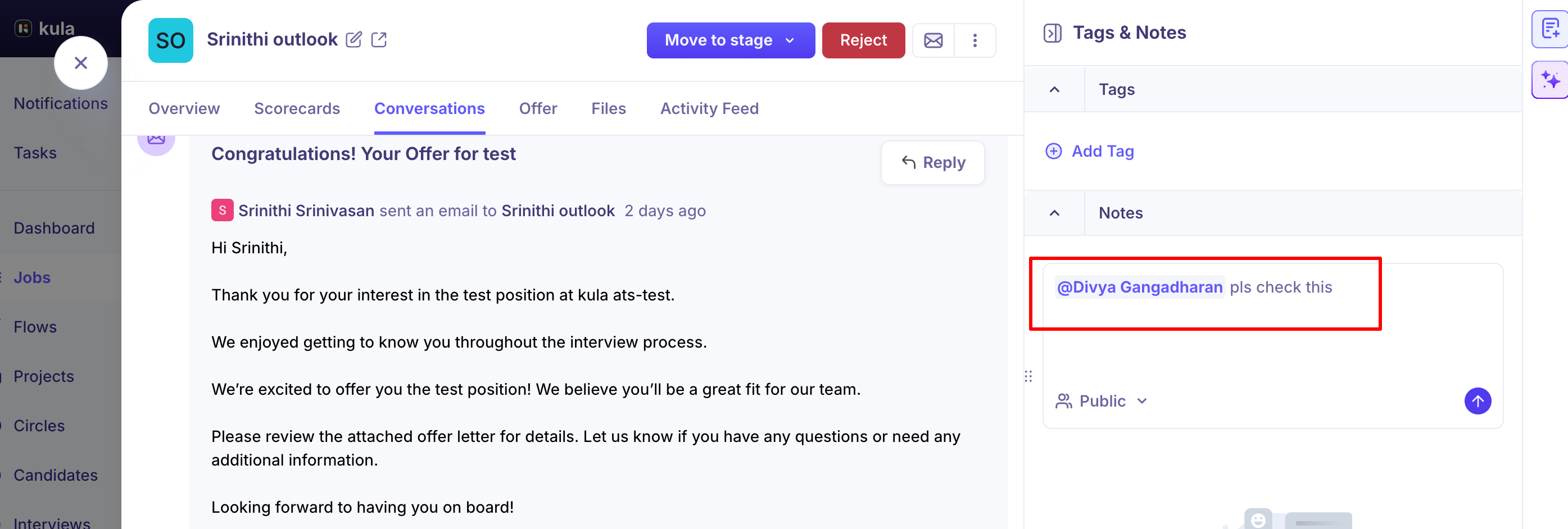Viewport: 1568px width, 529px height.
Task: Click the envelope email icon button
Action: point(933,41)
